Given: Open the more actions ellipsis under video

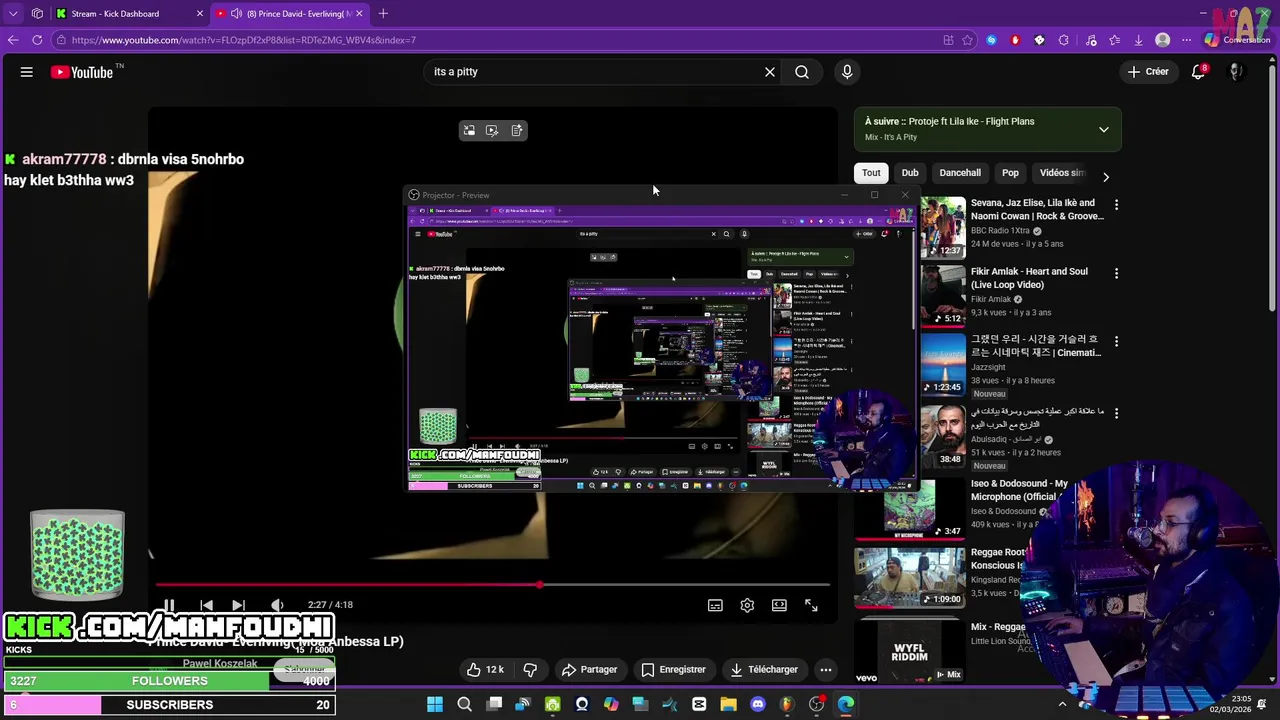Looking at the screenshot, I should 826,670.
